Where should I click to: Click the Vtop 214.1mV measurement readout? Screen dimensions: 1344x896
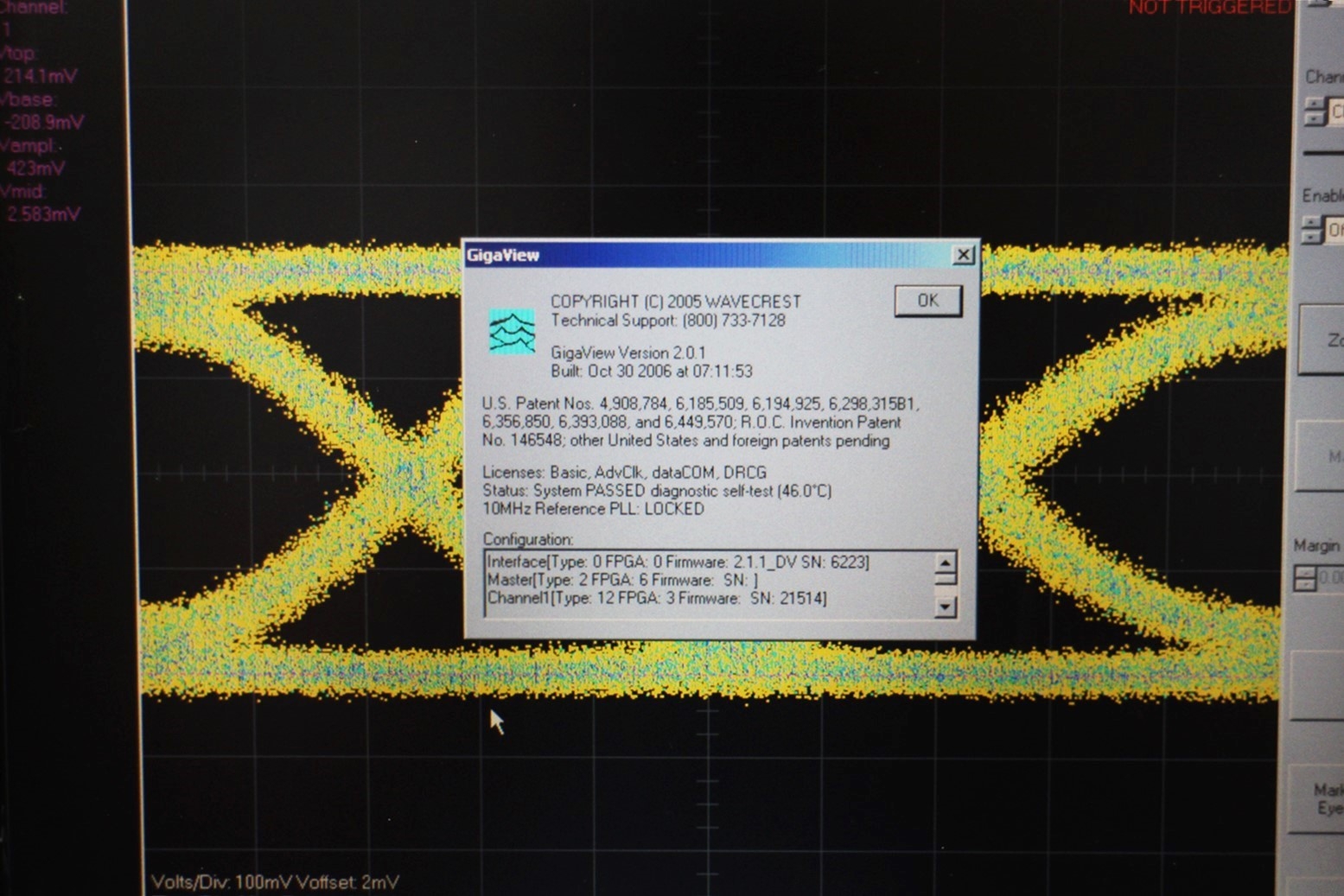(39, 65)
